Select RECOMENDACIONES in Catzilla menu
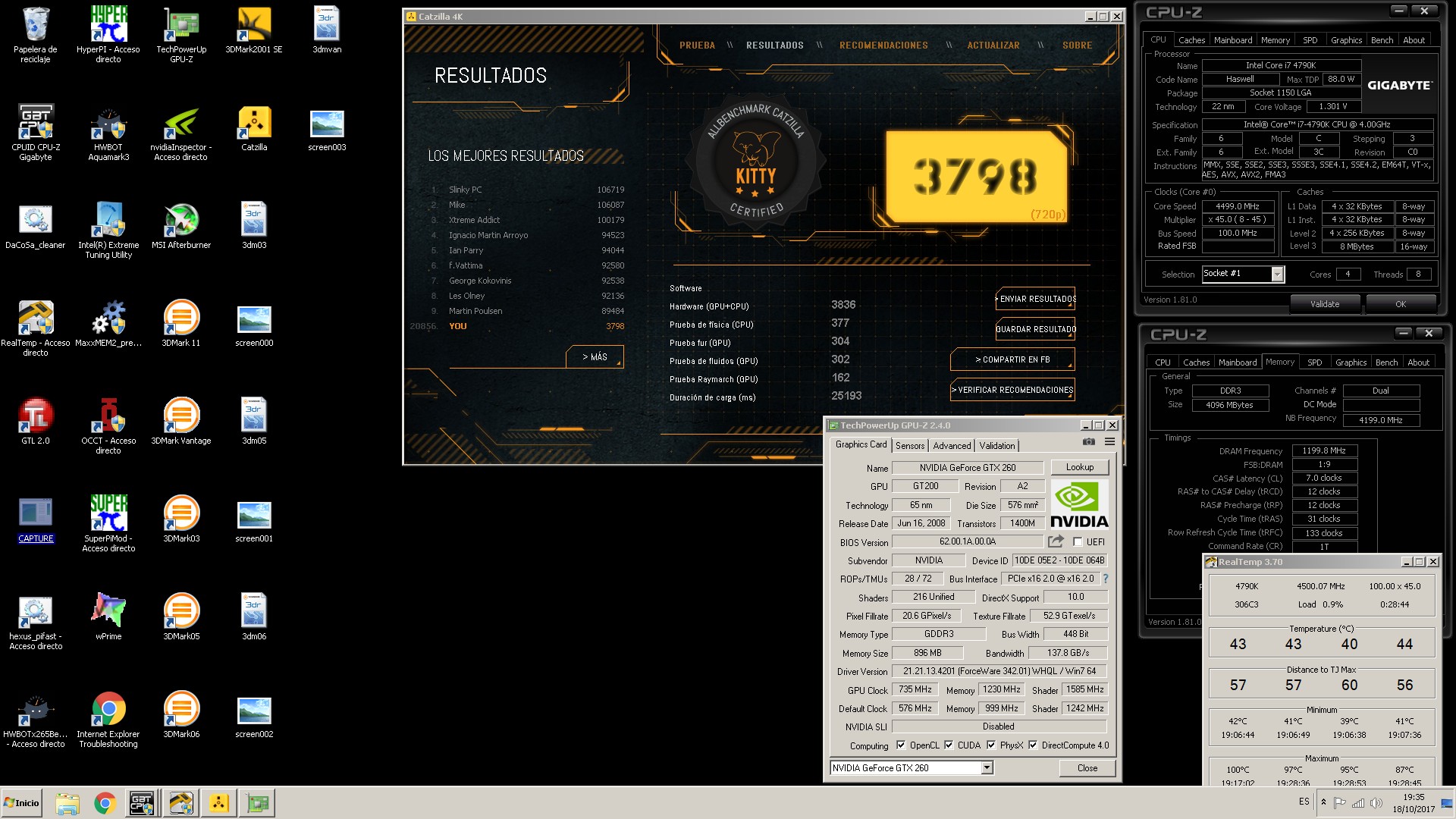This screenshot has width=1456, height=819. [883, 45]
